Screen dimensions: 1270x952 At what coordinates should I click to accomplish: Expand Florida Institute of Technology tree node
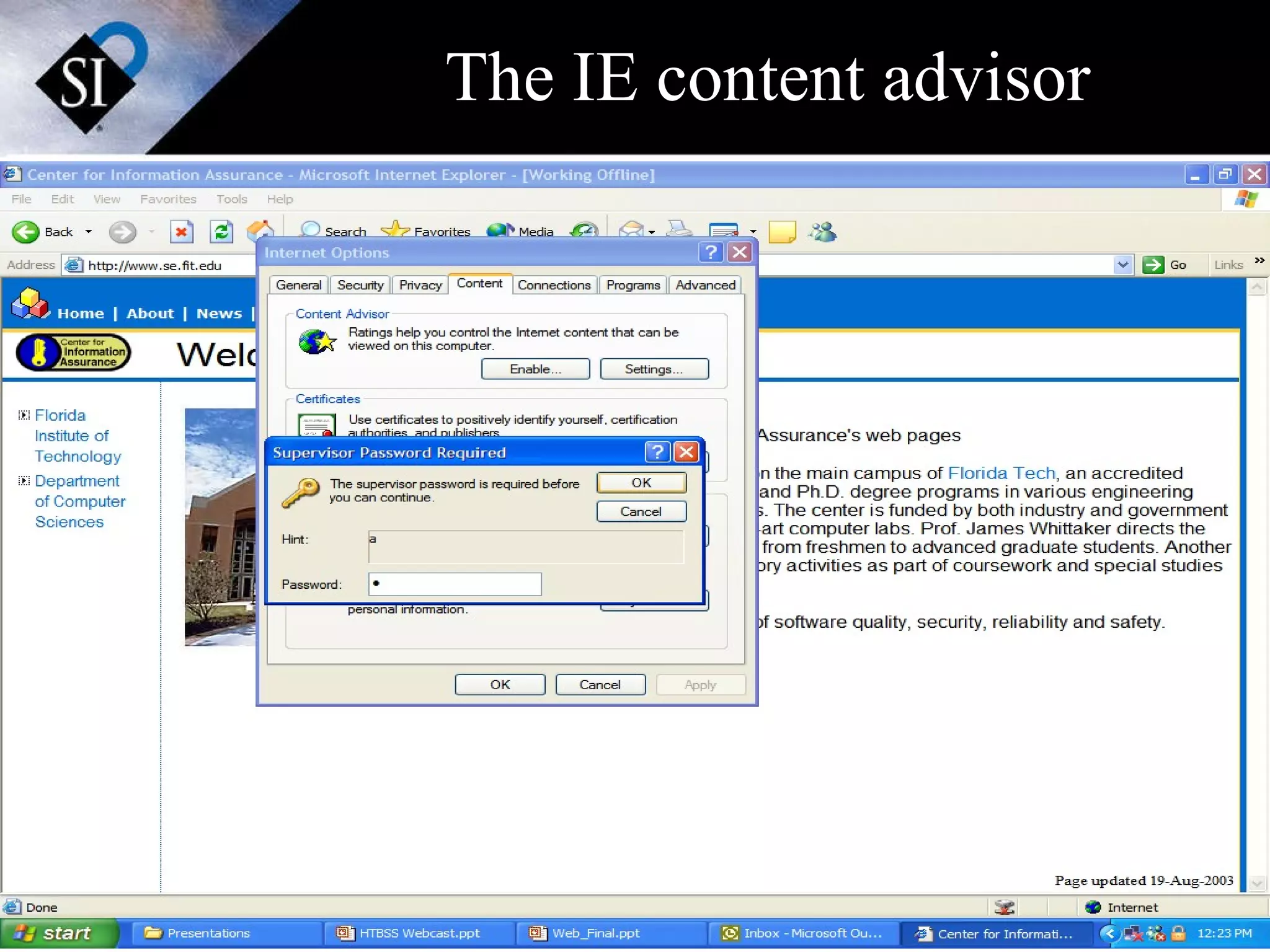pyautogui.click(x=24, y=415)
